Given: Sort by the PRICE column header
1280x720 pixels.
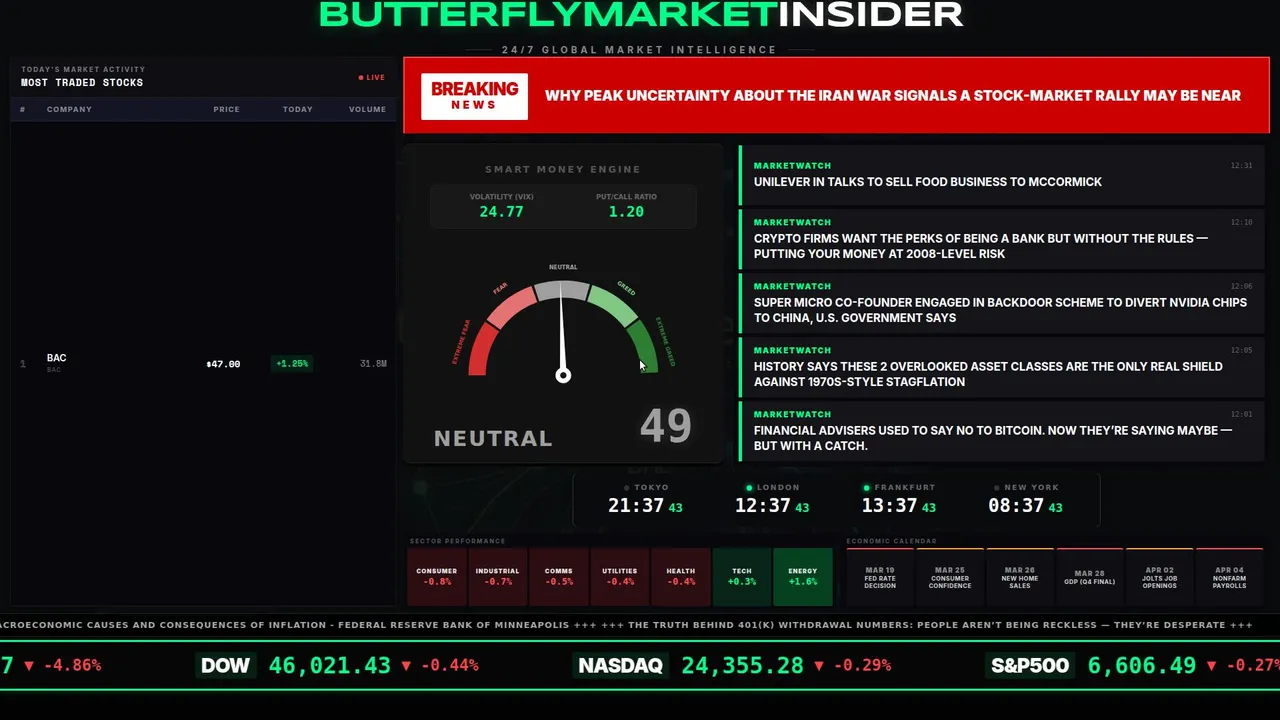Looking at the screenshot, I should point(226,109).
